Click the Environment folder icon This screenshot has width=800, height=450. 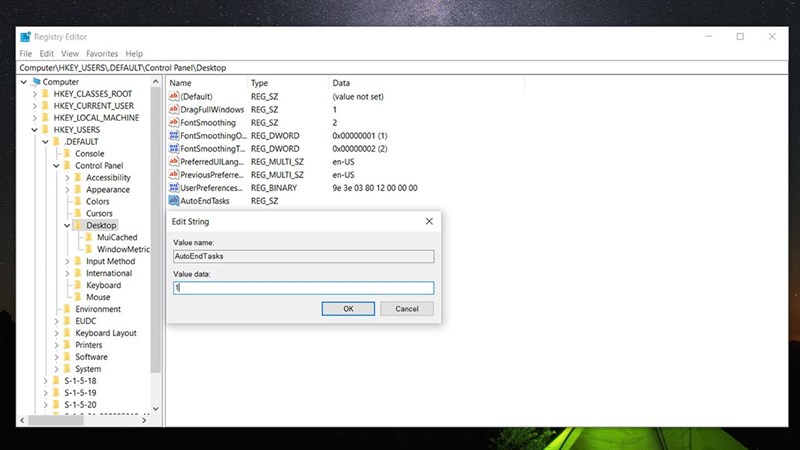pos(67,309)
